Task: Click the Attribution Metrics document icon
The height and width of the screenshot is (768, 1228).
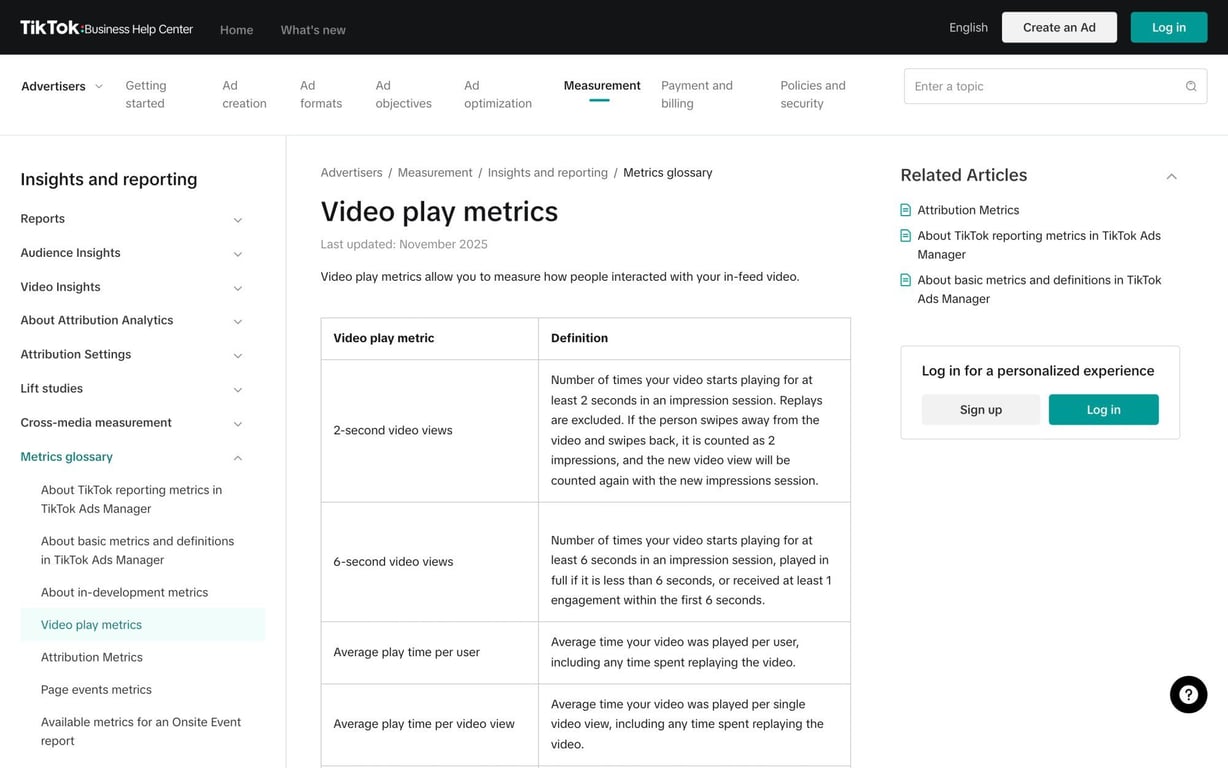Action: pos(905,210)
